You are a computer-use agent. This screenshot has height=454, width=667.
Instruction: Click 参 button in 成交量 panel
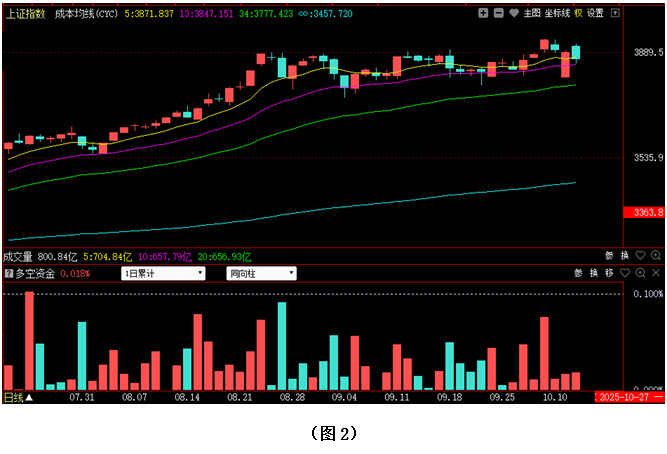[610, 256]
